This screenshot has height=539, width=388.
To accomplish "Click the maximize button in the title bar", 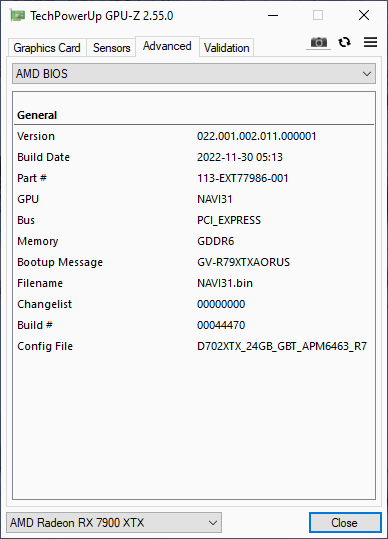I will (x=318, y=15).
